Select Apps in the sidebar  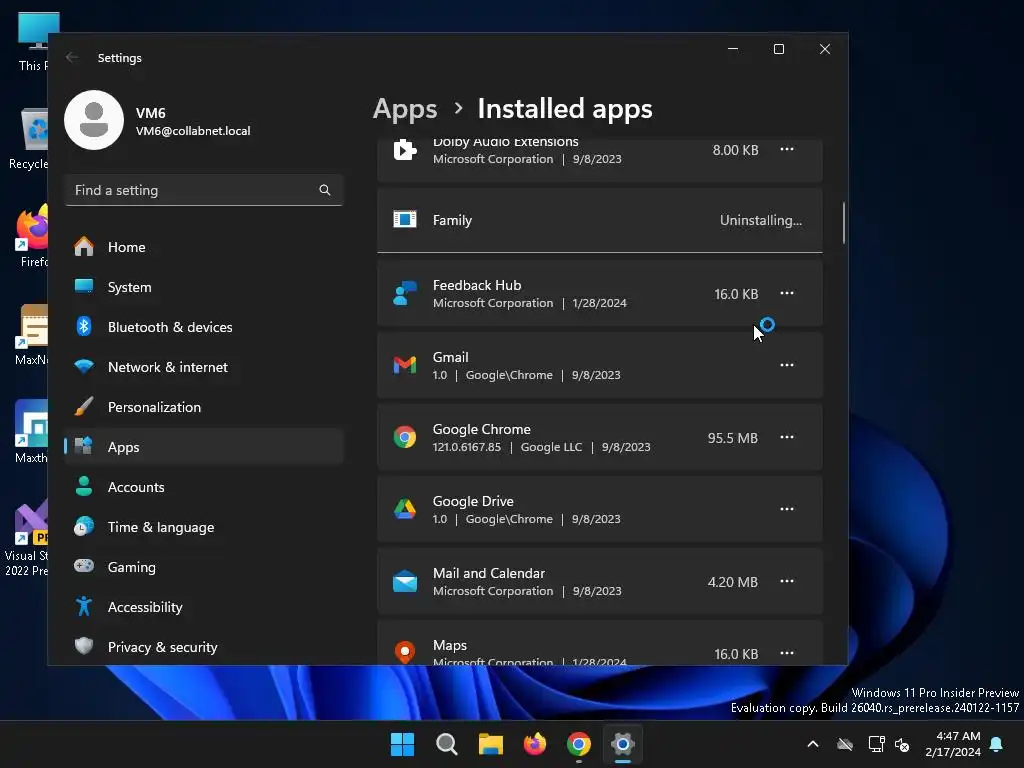204,447
